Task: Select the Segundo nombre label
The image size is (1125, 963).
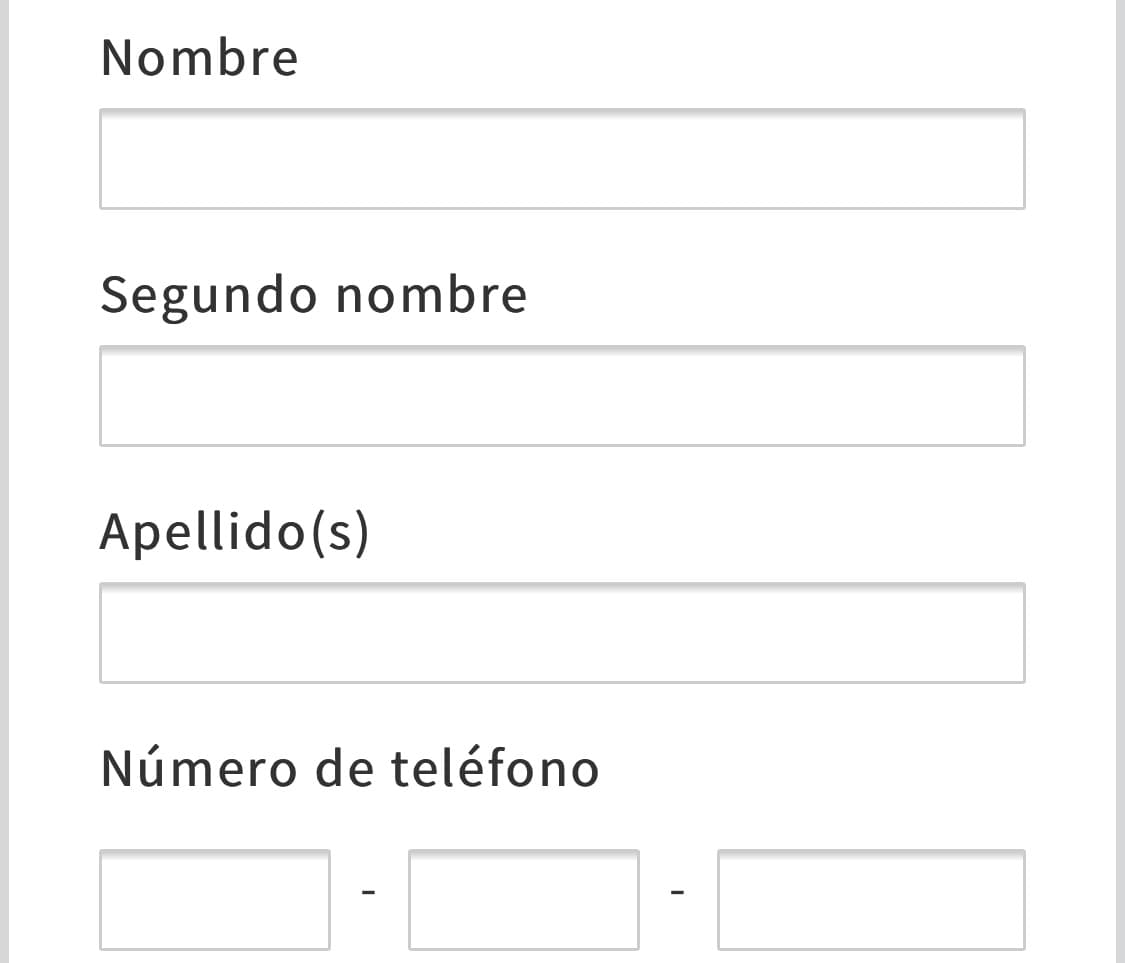Action: (314, 293)
